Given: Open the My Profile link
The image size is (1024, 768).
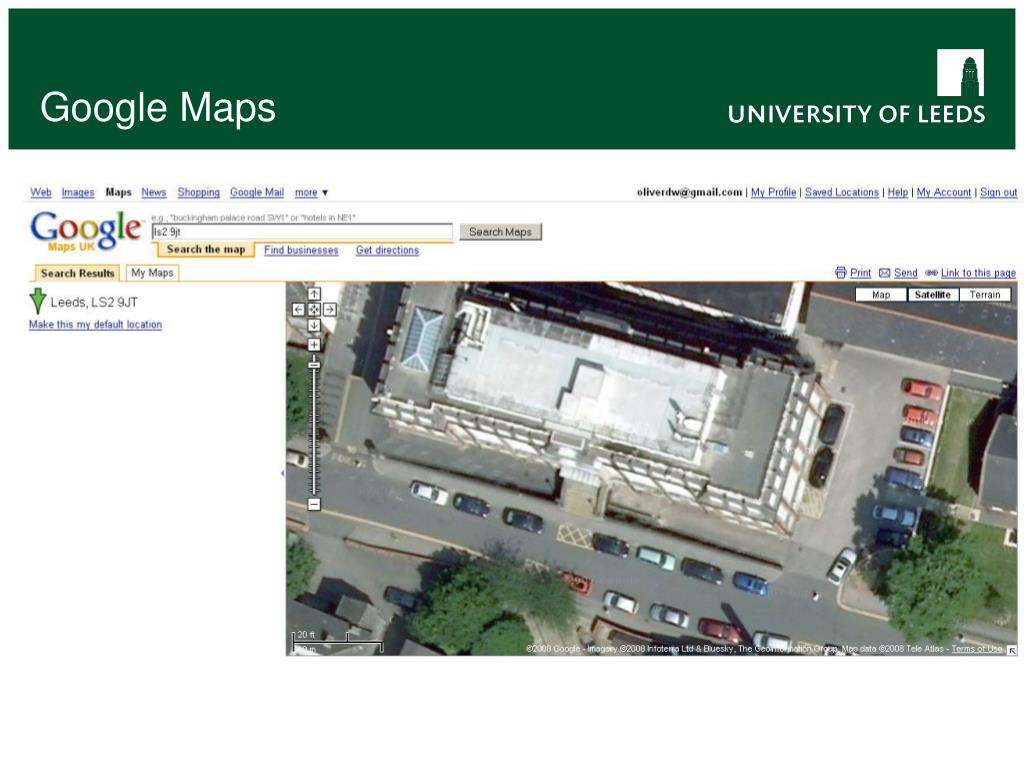Looking at the screenshot, I should click(x=773, y=192).
